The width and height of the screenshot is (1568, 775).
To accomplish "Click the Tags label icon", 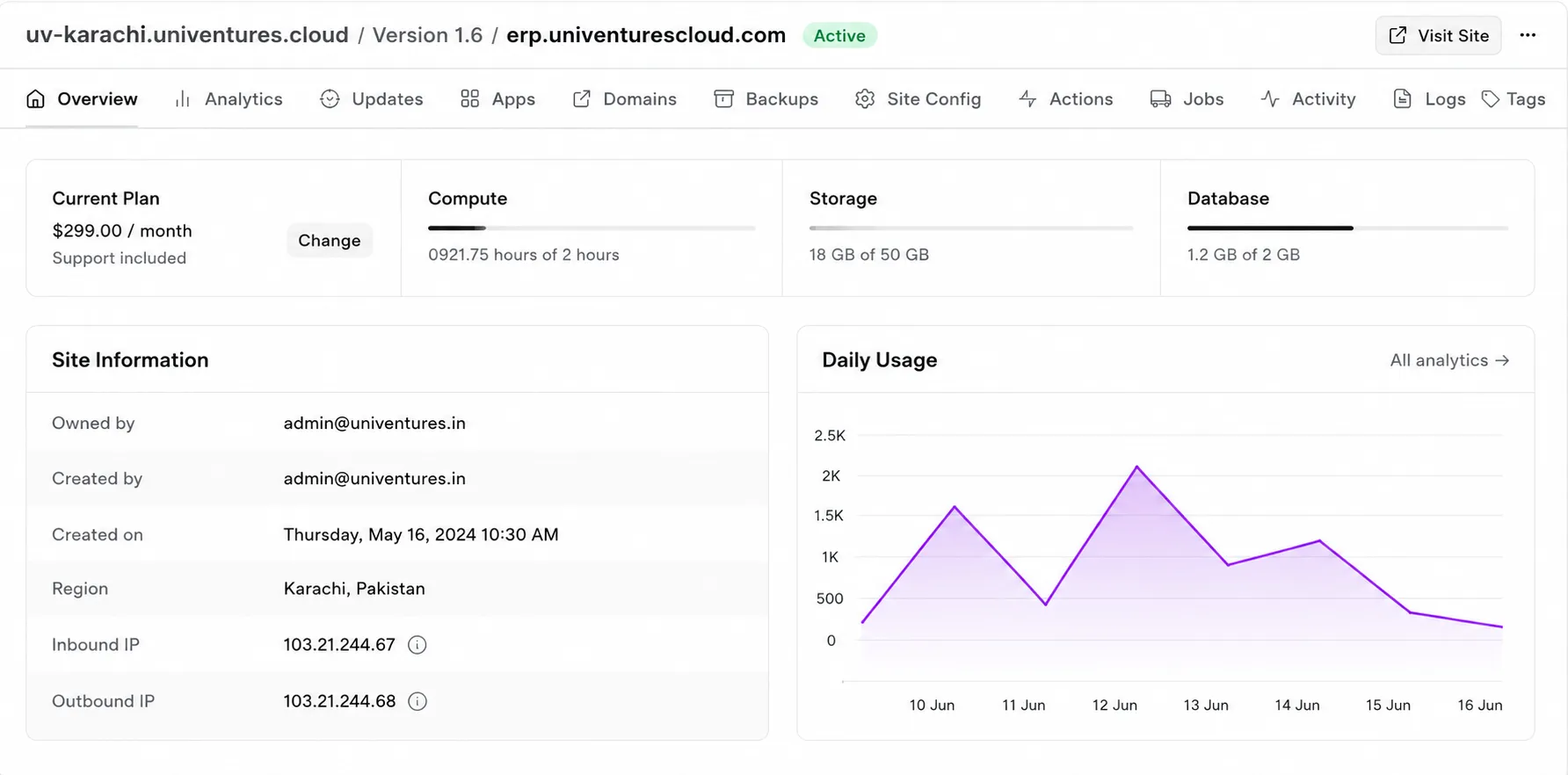I will (1491, 99).
